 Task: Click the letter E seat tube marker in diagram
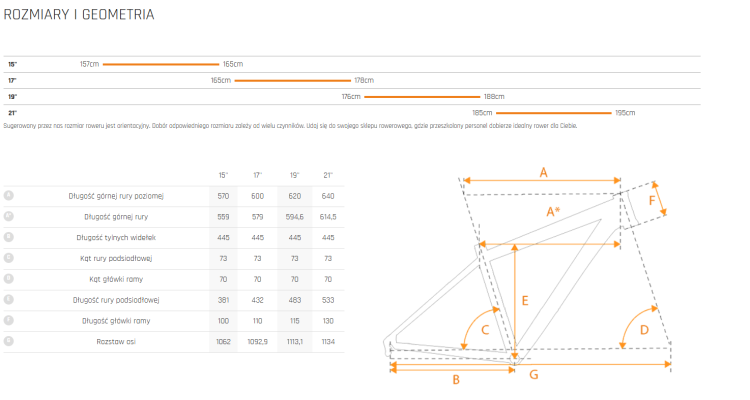(525, 300)
